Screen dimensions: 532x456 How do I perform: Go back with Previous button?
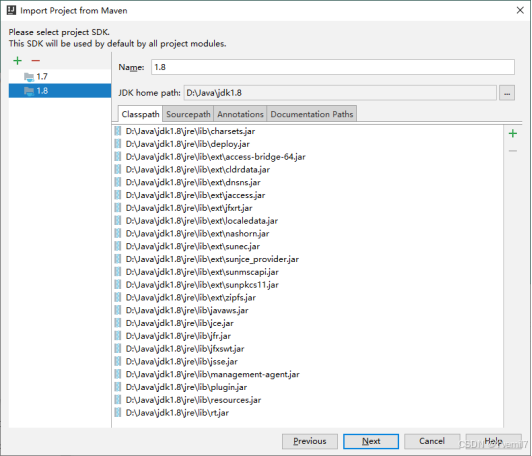310,441
